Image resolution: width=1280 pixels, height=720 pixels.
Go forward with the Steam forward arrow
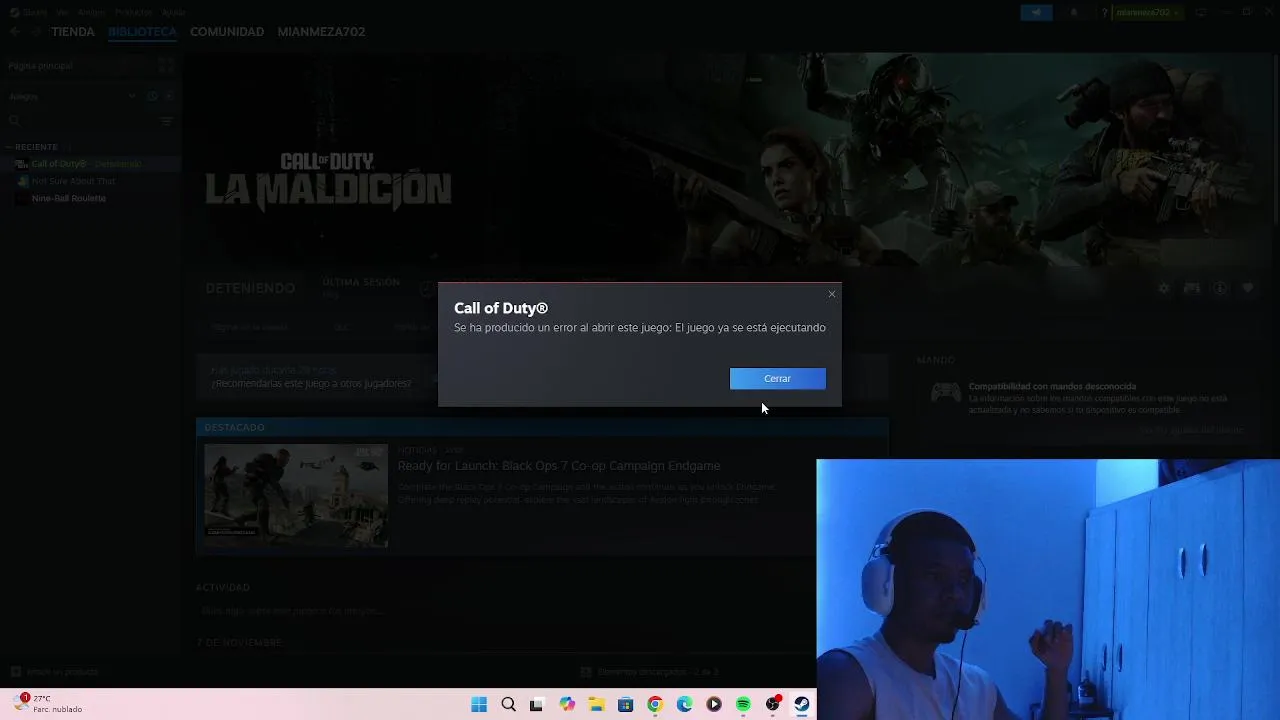click(36, 32)
